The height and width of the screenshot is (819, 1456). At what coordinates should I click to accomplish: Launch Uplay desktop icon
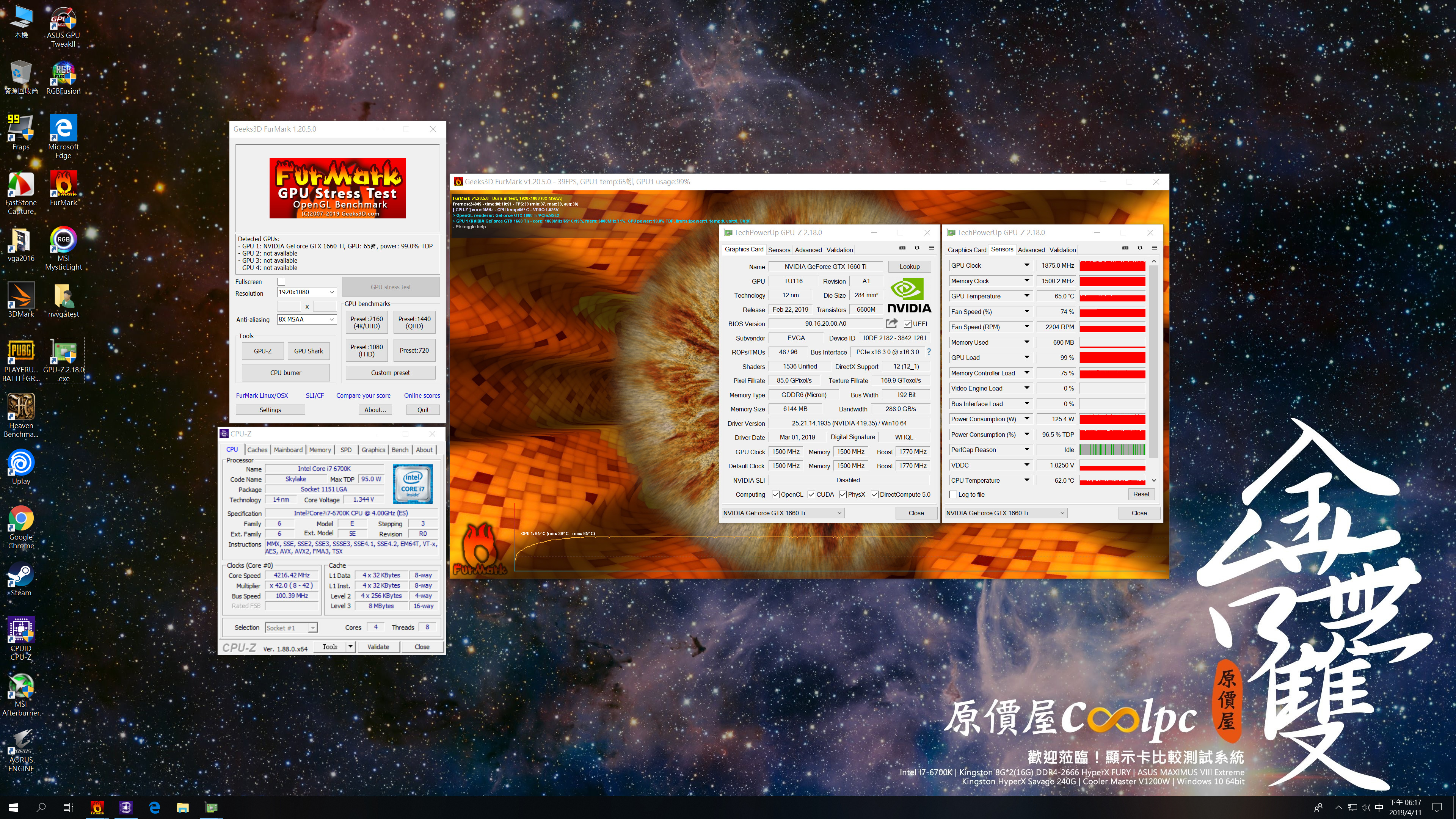[21, 468]
